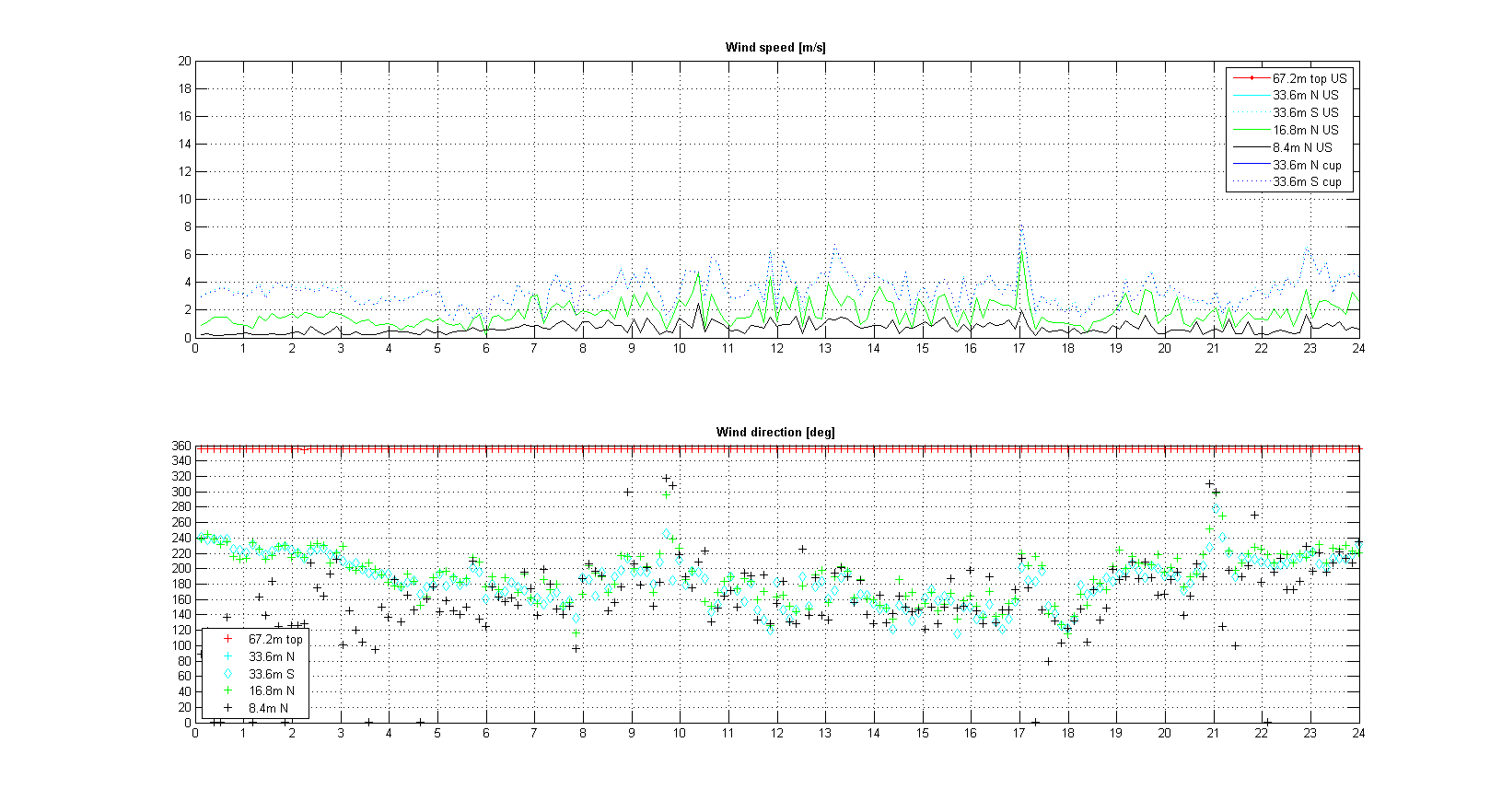Click the 18 tick label on wind speed y-axis
Image resolution: width=1502 pixels, height=812 pixels.
[185, 89]
